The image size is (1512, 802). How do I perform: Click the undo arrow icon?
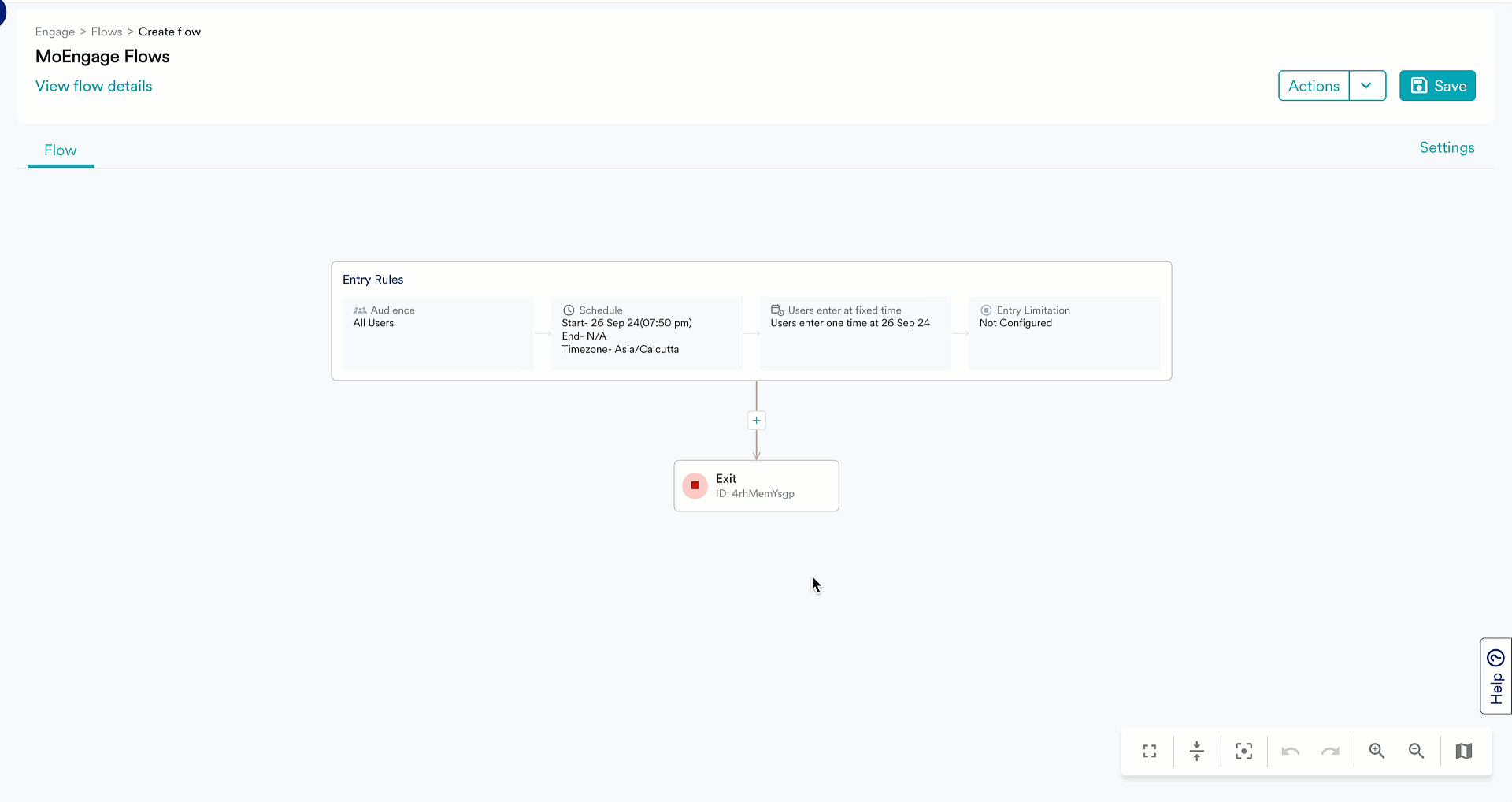(x=1290, y=751)
